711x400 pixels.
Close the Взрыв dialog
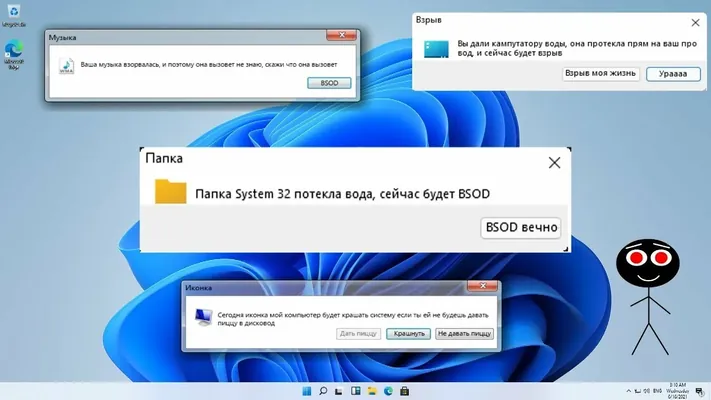point(695,22)
